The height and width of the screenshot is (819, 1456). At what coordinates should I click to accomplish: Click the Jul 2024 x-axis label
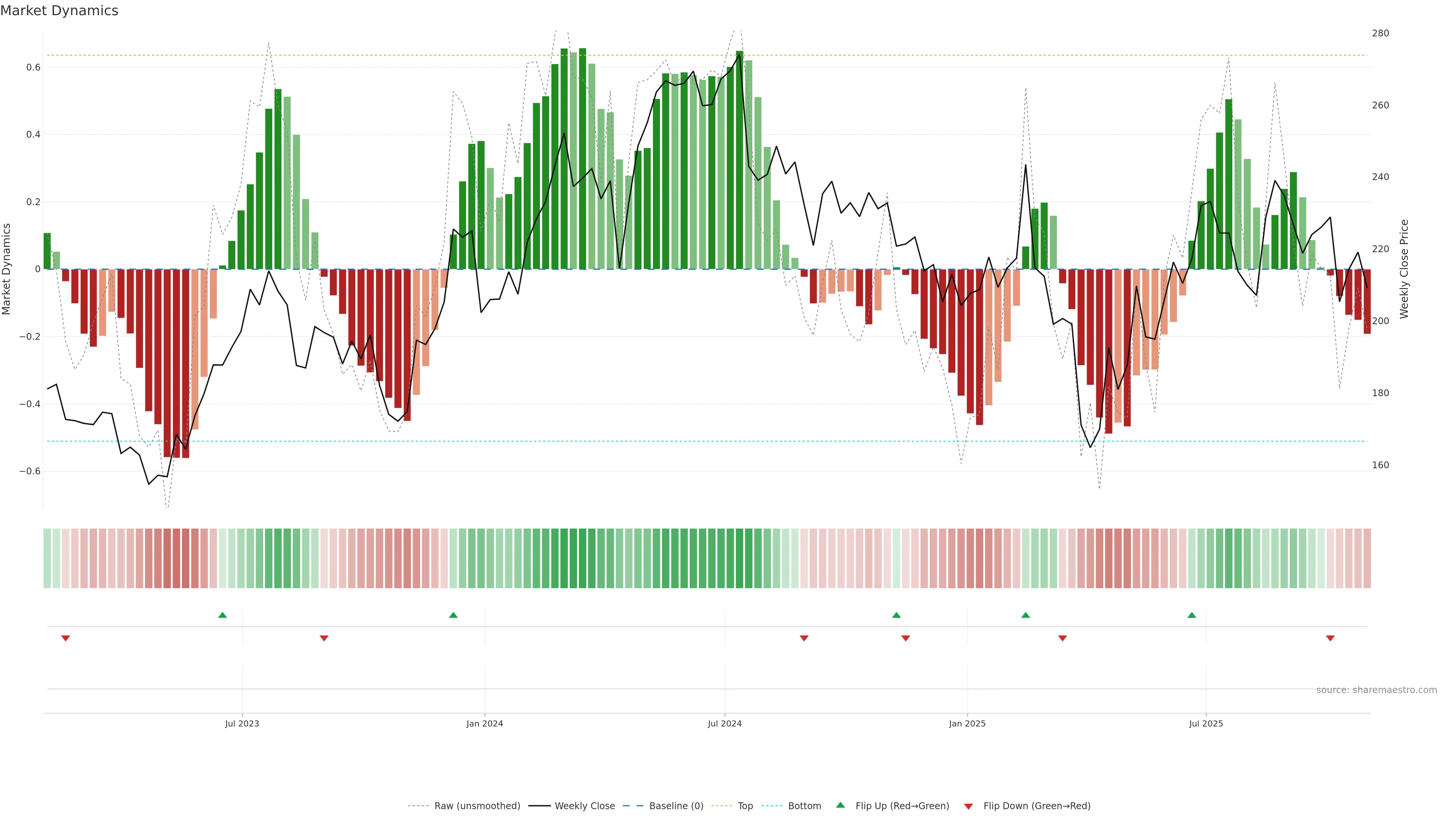pyautogui.click(x=725, y=723)
